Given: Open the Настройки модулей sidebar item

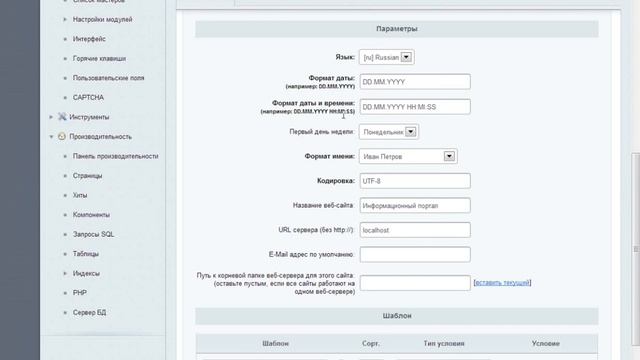Looking at the screenshot, I should [x=102, y=19].
